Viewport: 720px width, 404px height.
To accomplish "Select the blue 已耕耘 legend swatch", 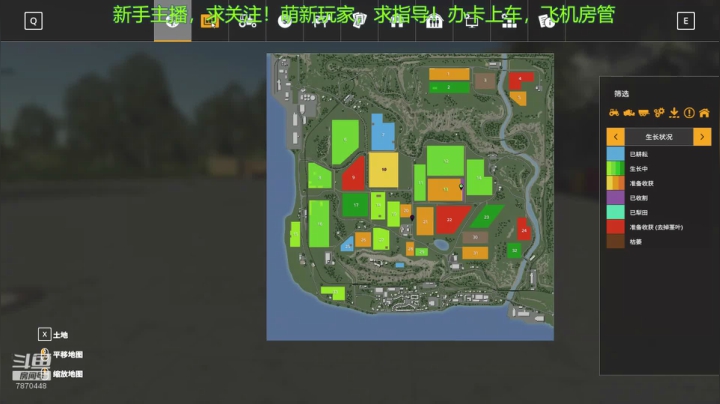I will pos(615,154).
